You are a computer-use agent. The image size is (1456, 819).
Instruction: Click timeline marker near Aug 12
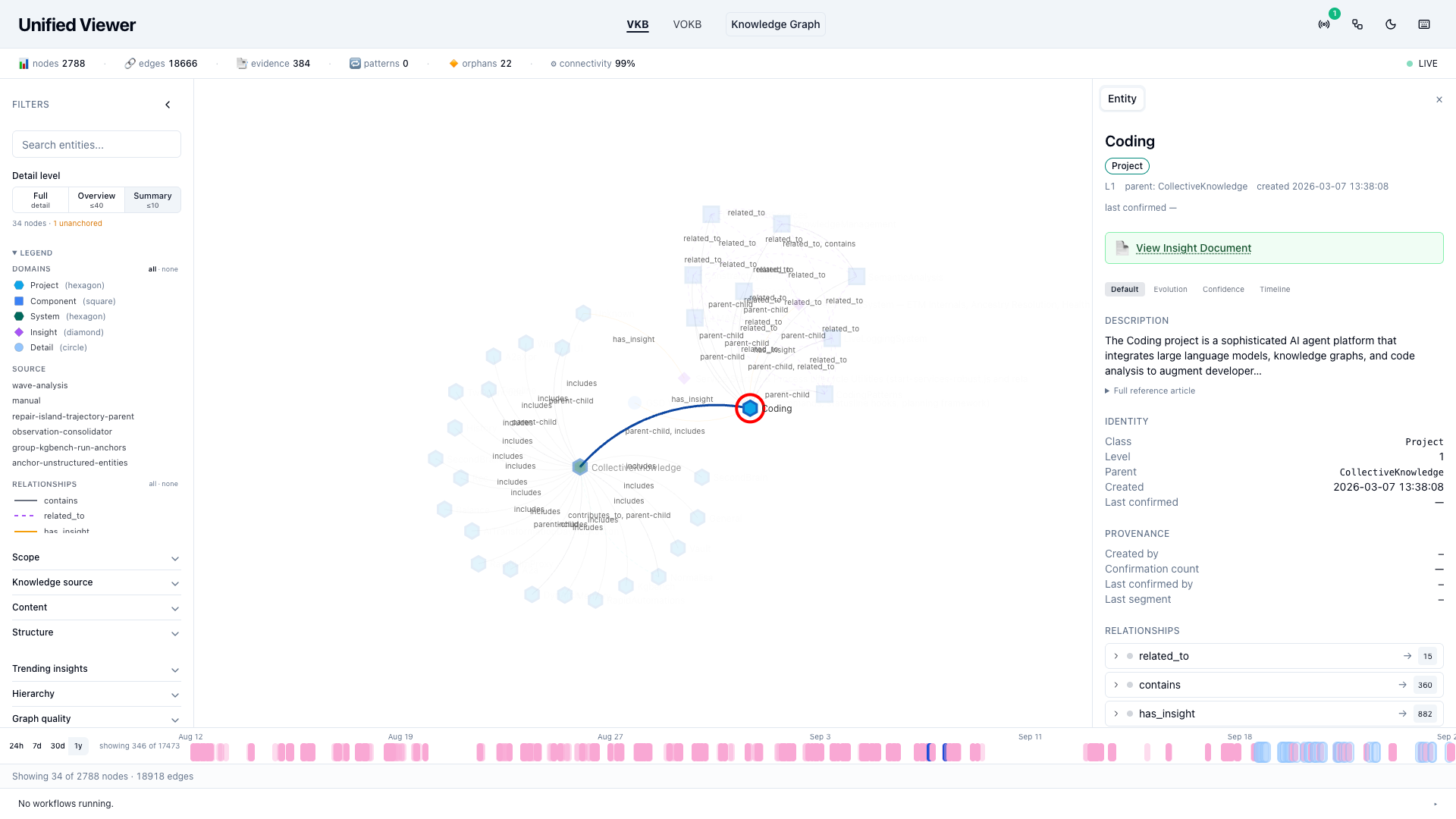[x=202, y=752]
